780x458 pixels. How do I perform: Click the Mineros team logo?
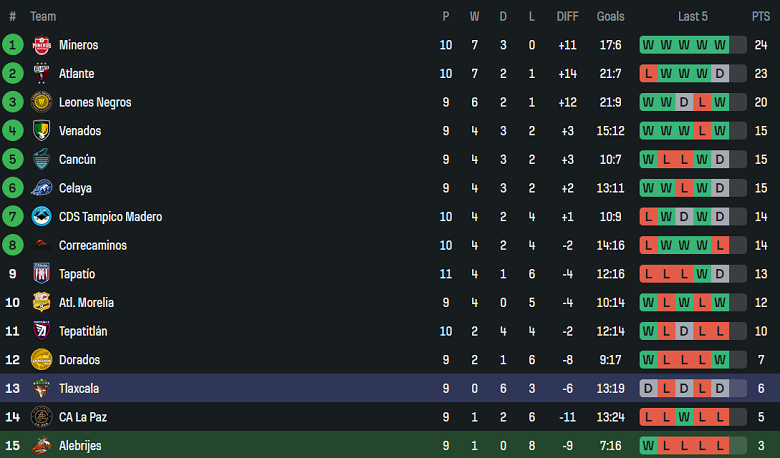[41, 45]
